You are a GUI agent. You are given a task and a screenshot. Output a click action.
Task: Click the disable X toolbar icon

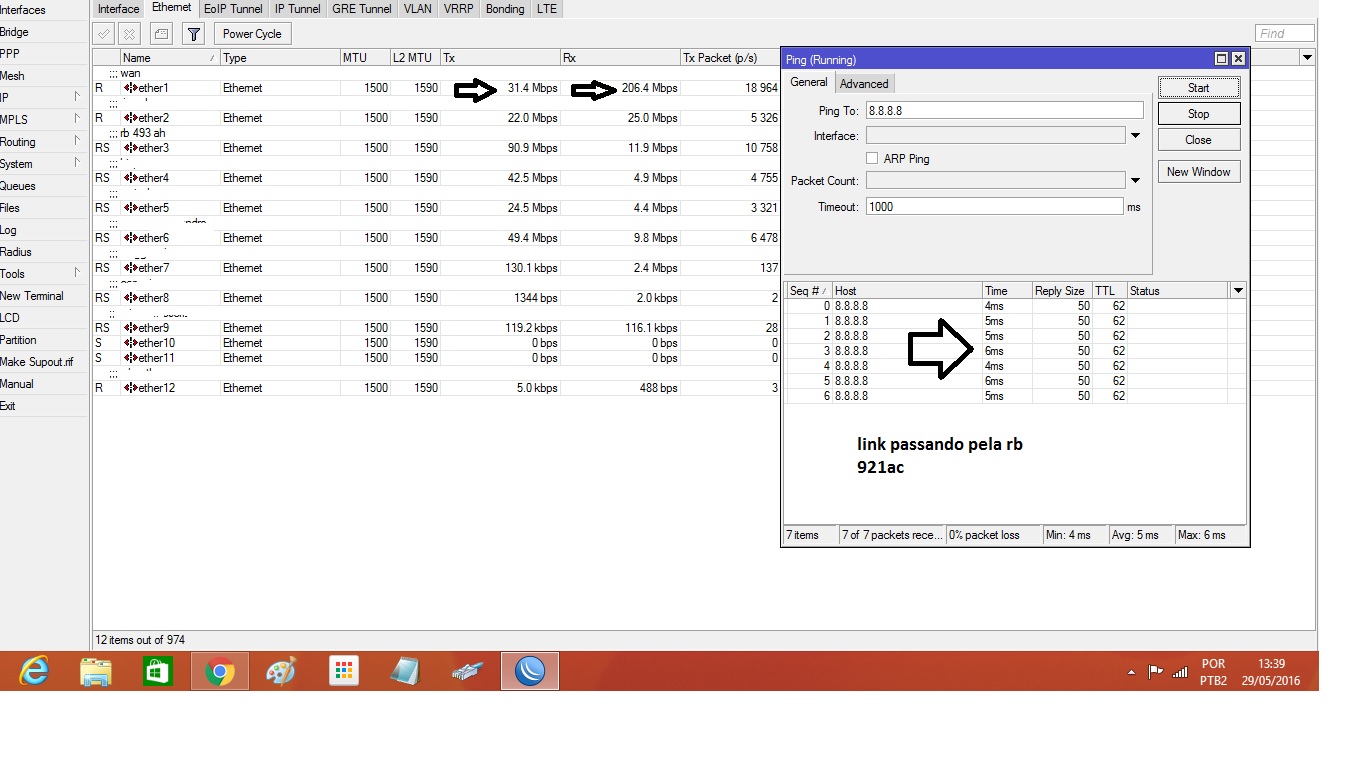pyautogui.click(x=129, y=34)
